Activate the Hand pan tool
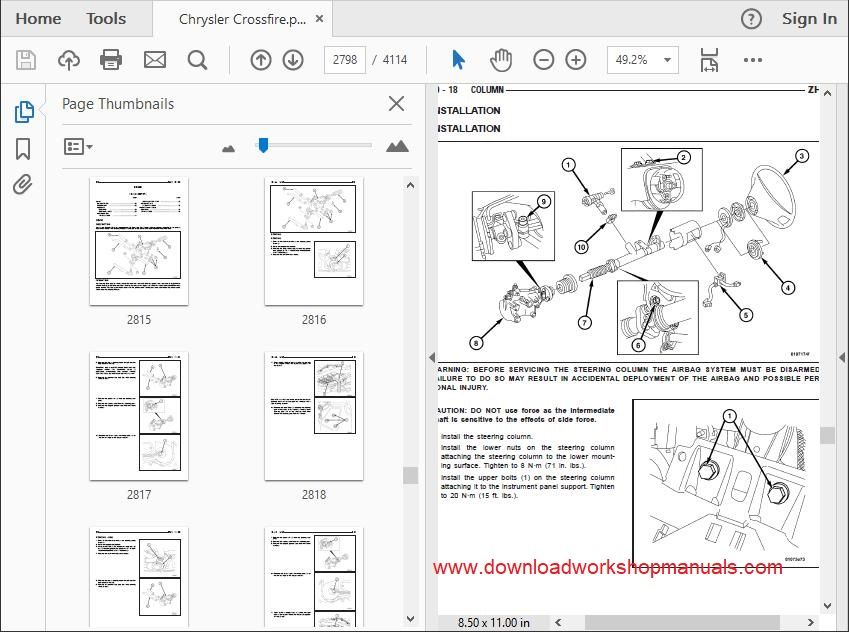Viewport: 849px width, 632px height. click(501, 60)
